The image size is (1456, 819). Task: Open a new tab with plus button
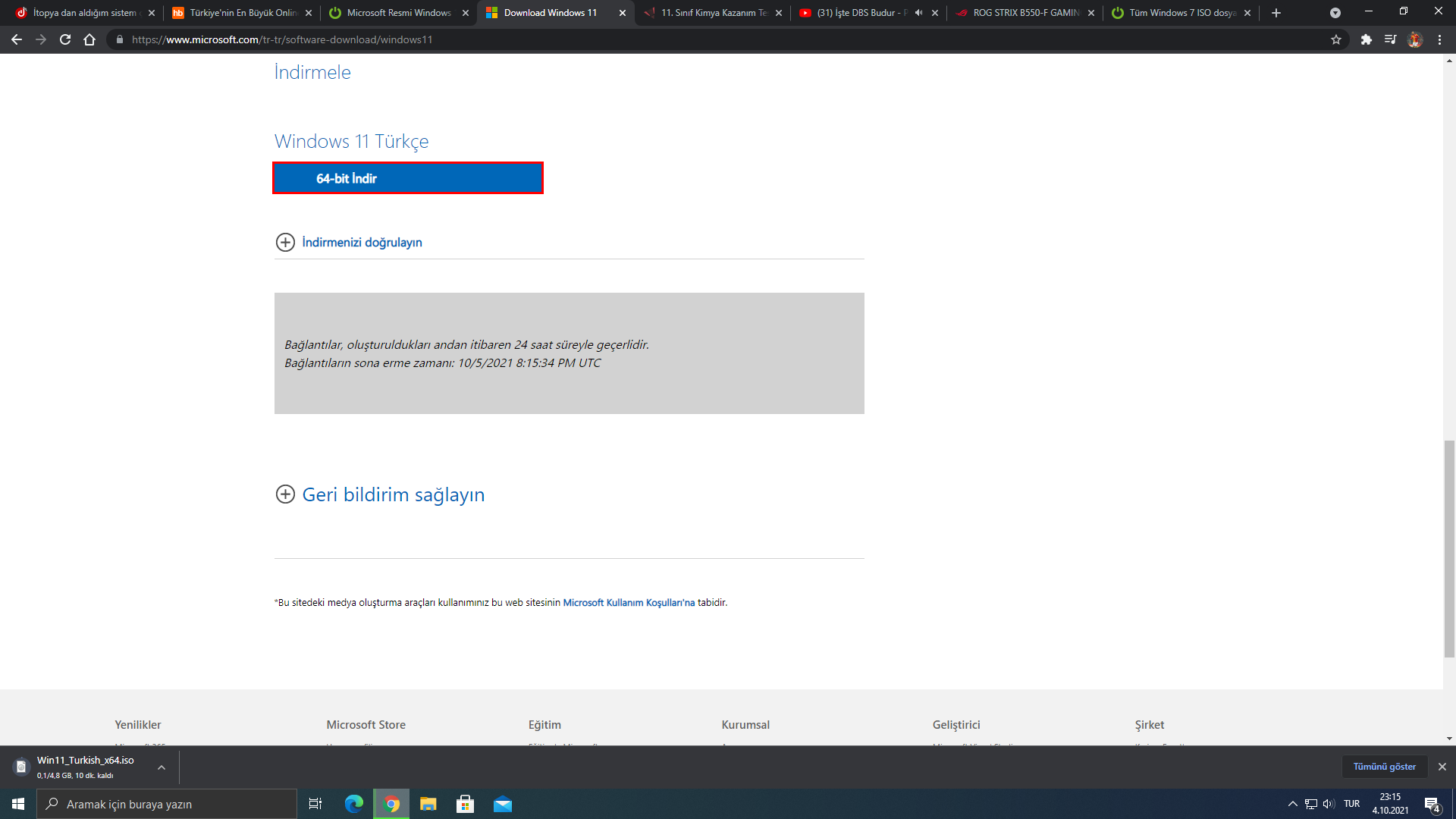(1276, 13)
